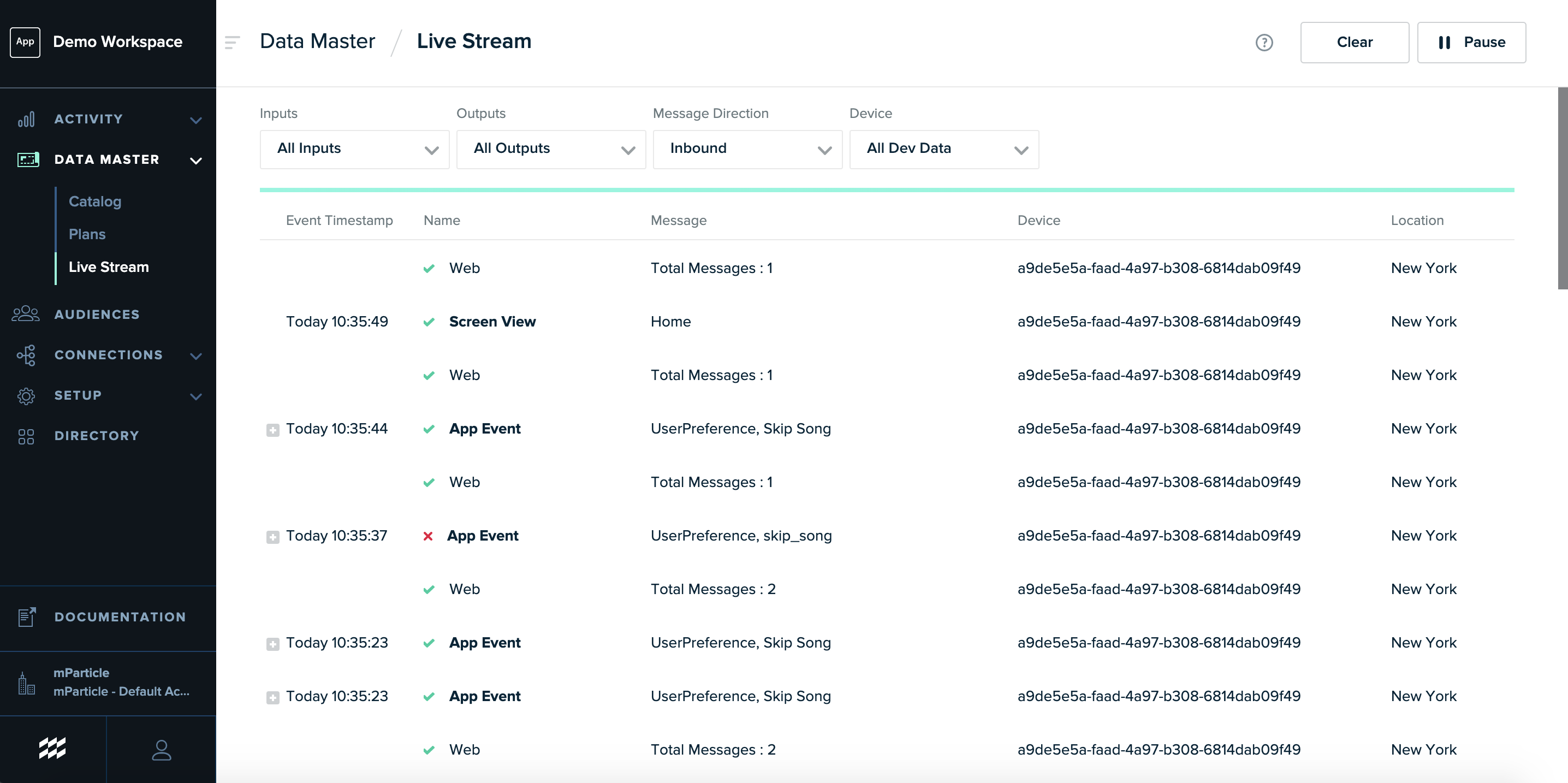1568x783 pixels.
Task: Expand the Today 10:35:37 event row
Action: (272, 537)
